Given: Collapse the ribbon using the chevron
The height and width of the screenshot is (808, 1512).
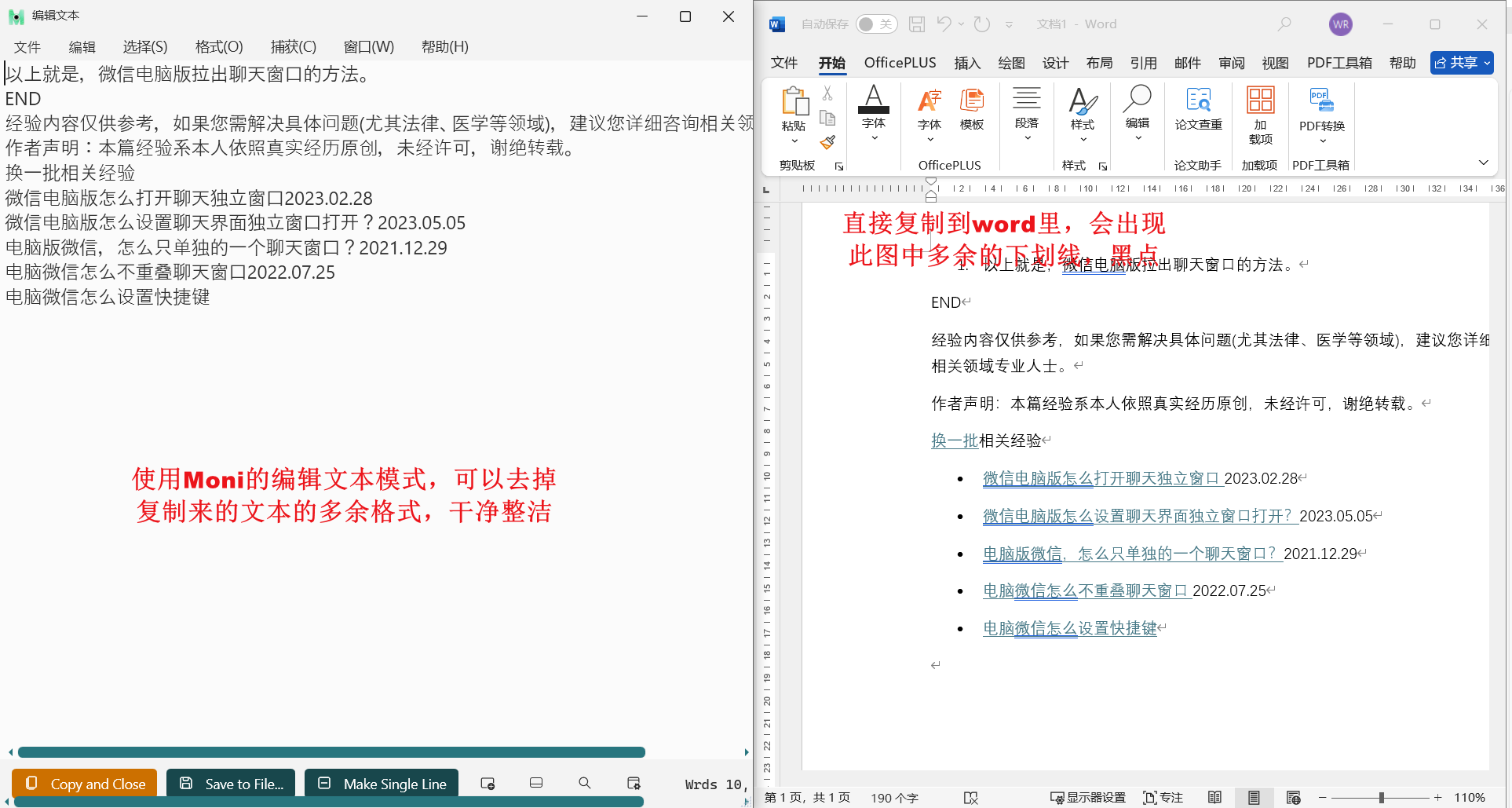Looking at the screenshot, I should coord(1484,163).
